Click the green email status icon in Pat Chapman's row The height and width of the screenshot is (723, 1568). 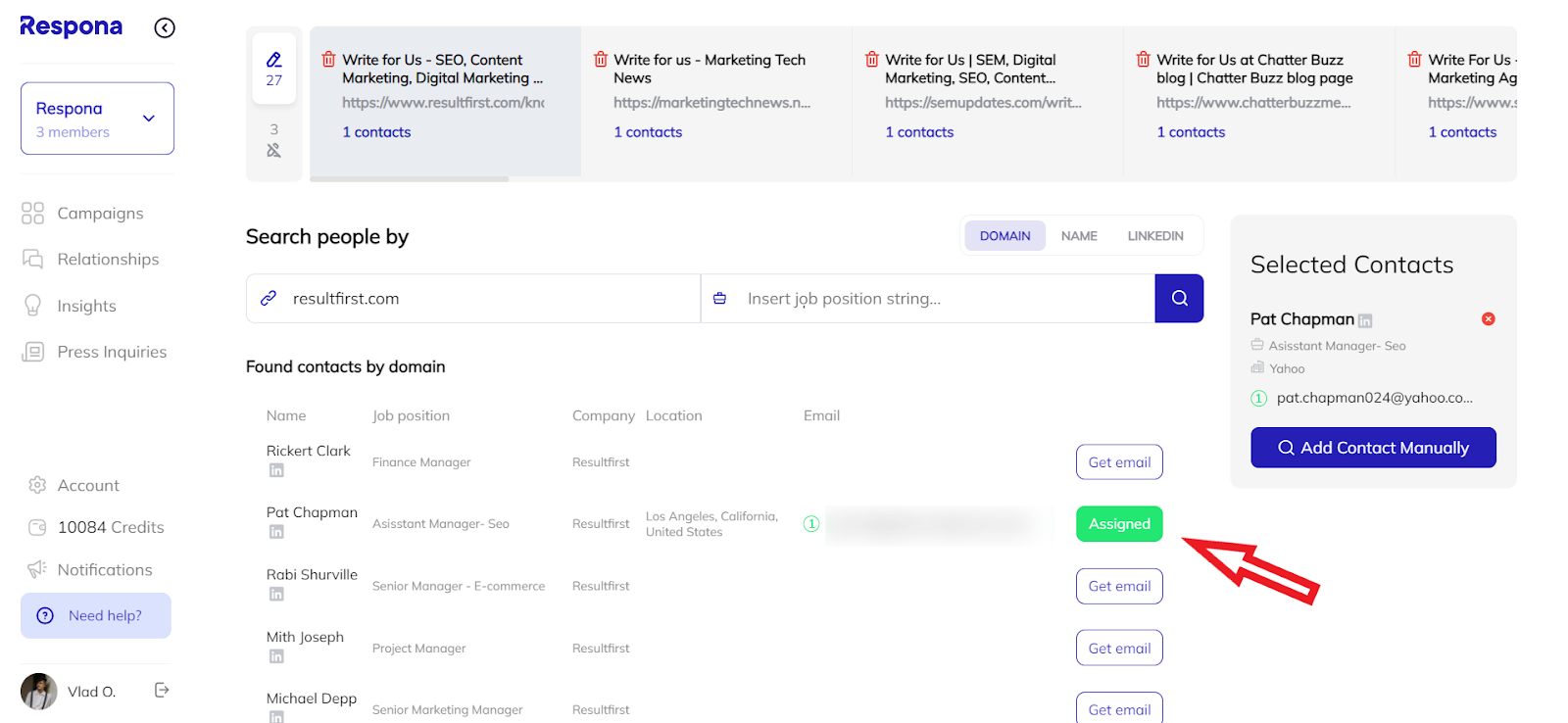pos(811,524)
